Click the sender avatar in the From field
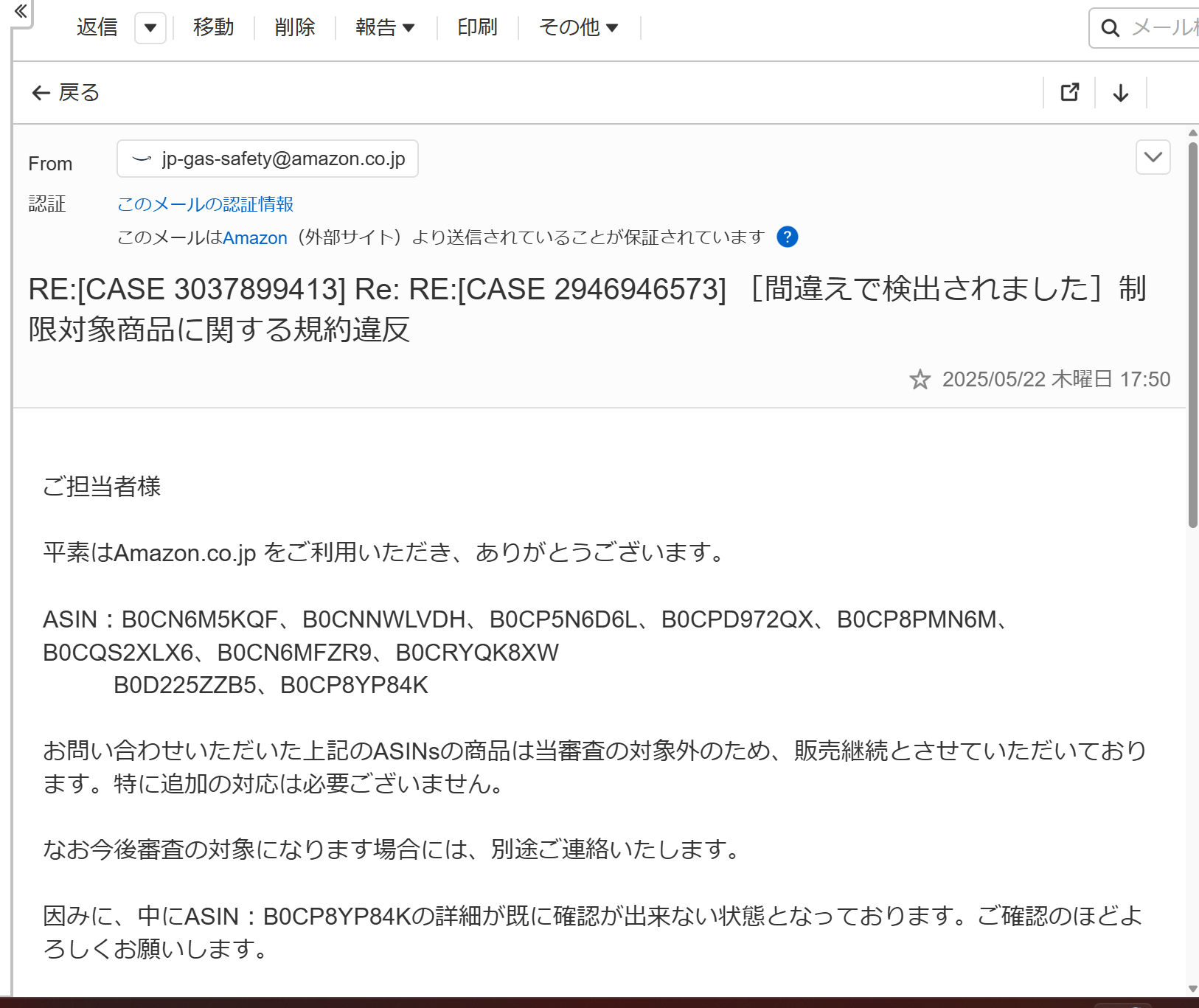Viewport: 1199px width, 1008px height. pyautogui.click(x=141, y=158)
